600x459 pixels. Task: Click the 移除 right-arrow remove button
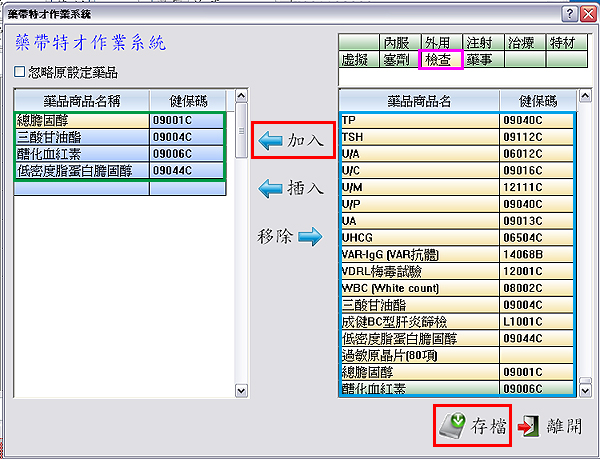(x=290, y=236)
